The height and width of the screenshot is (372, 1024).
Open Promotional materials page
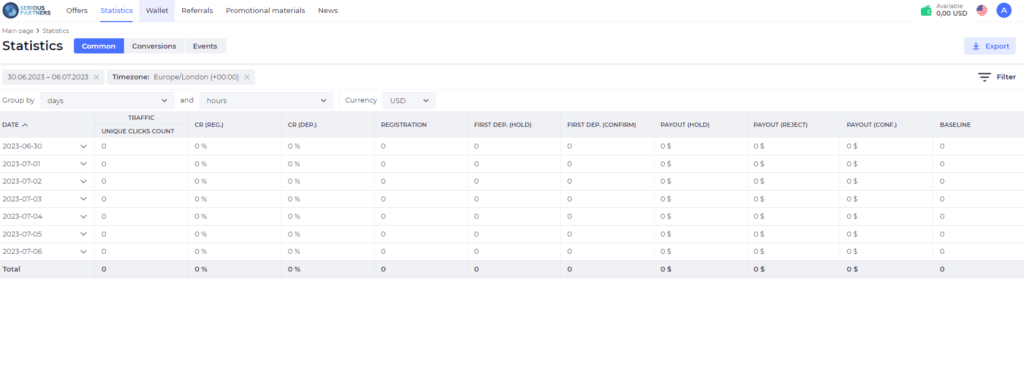(x=265, y=10)
